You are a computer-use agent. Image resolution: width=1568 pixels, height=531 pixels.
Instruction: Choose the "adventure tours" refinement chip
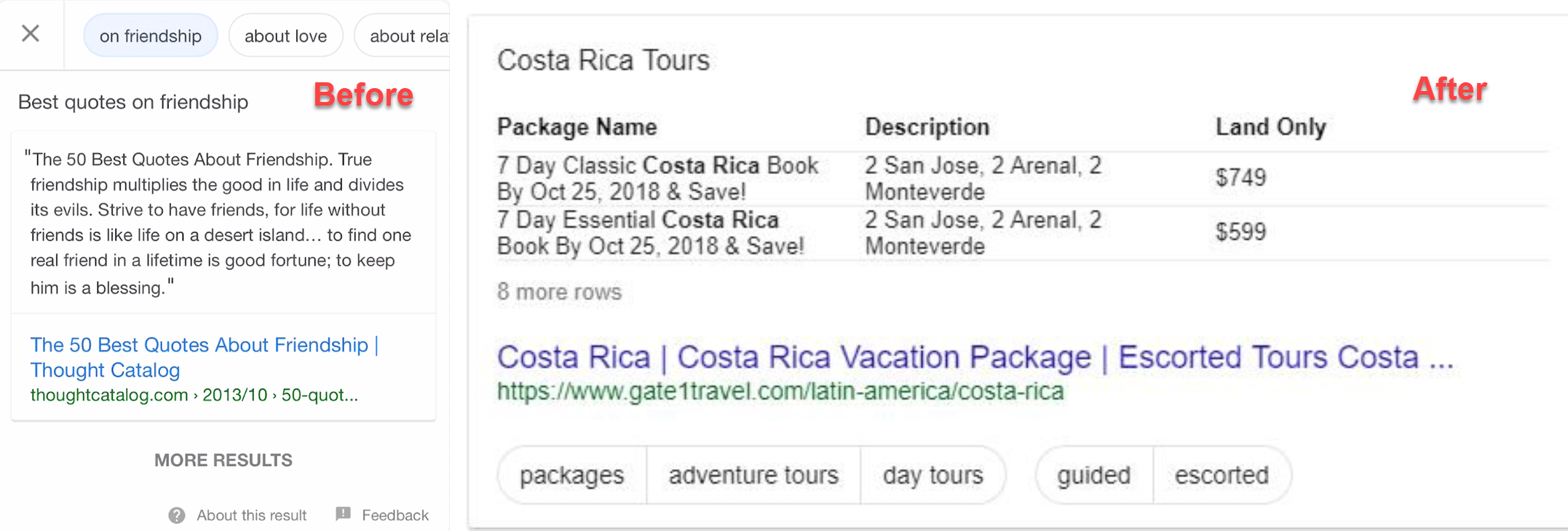753,476
